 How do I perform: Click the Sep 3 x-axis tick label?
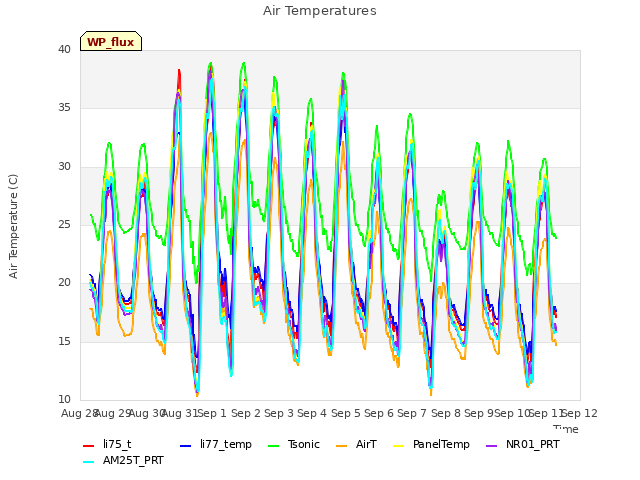(279, 413)
